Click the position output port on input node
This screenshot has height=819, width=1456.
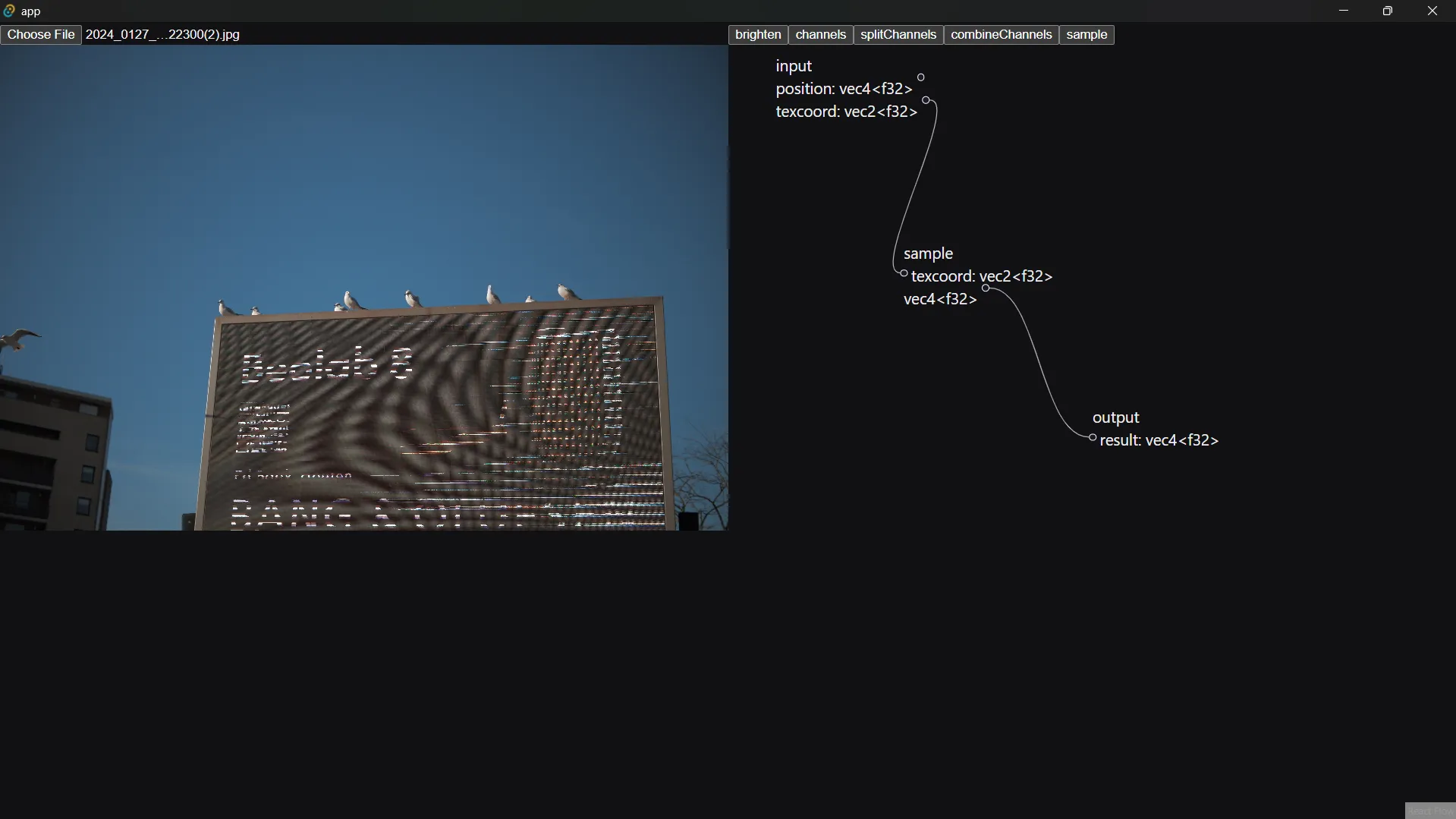[x=921, y=77]
